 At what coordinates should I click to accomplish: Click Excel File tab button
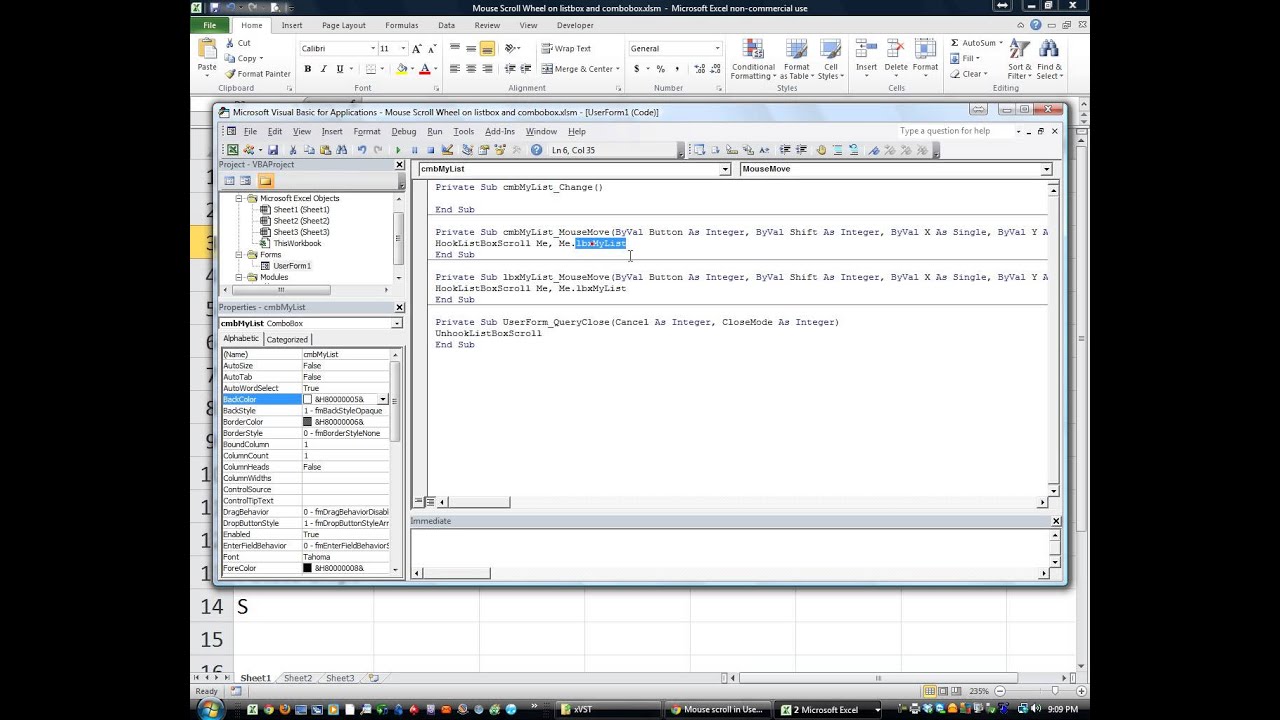(210, 25)
